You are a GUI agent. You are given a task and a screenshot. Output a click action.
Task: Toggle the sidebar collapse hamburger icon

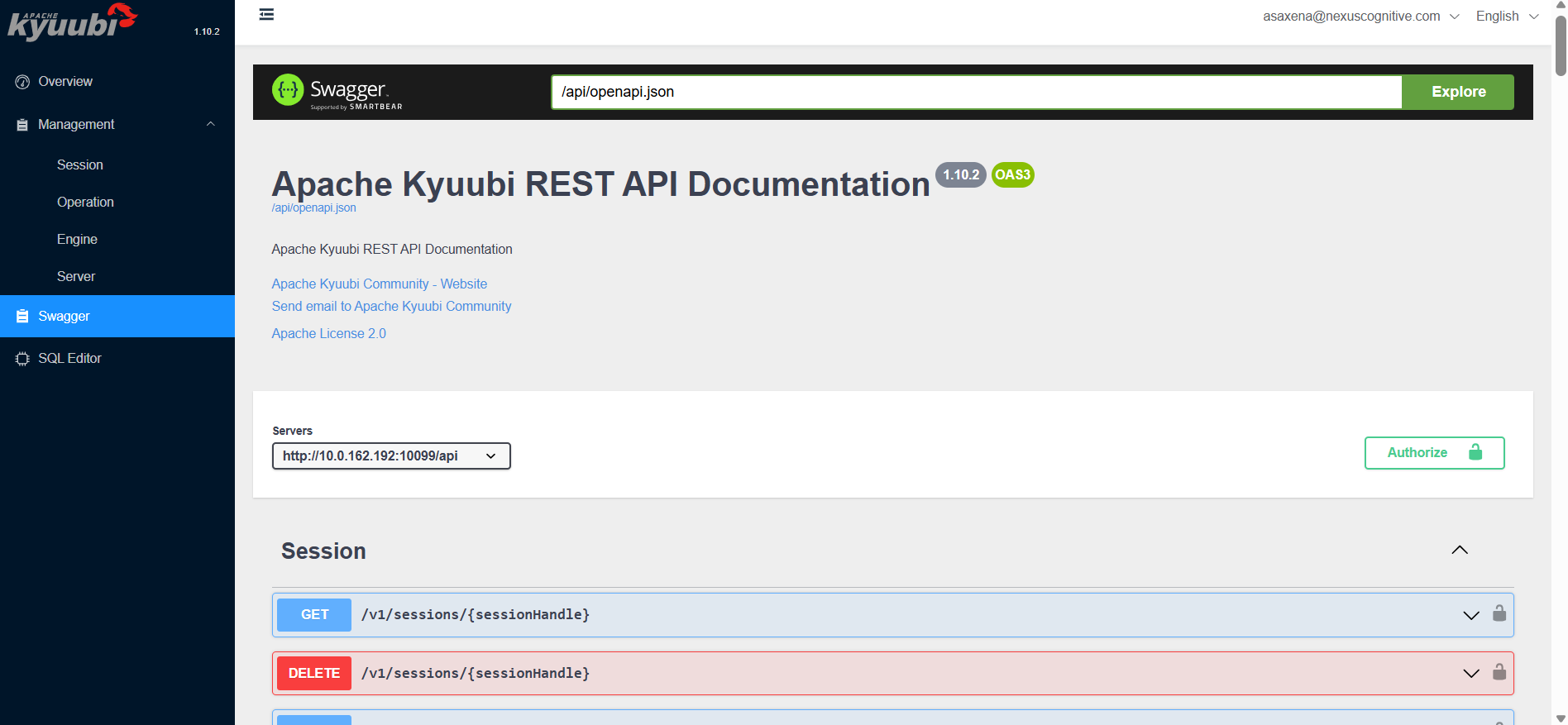click(266, 14)
